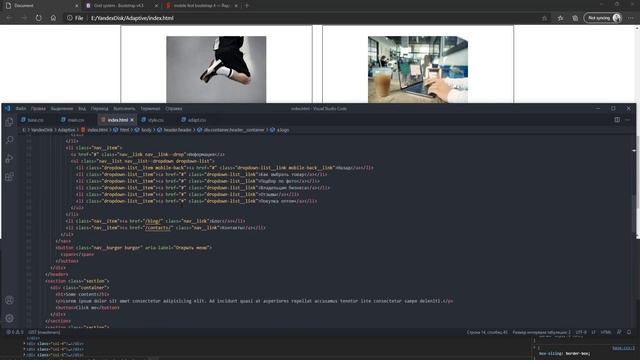Image resolution: width=640 pixels, height=360 pixels.
Task: Click the body breadcrumb segment
Action: click(x=146, y=130)
